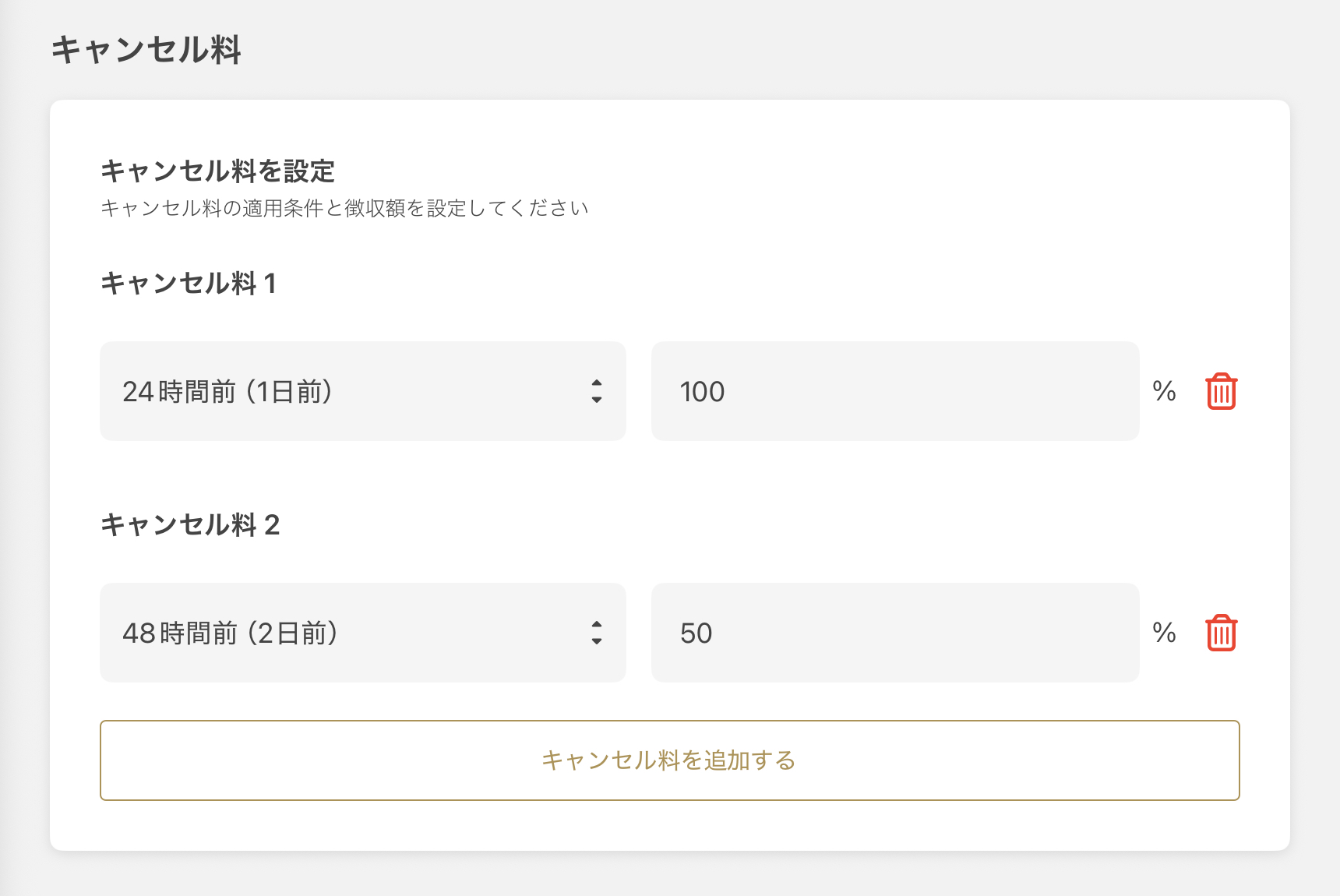Click the % symbol beside the 100 field
1340x896 pixels.
click(1164, 391)
